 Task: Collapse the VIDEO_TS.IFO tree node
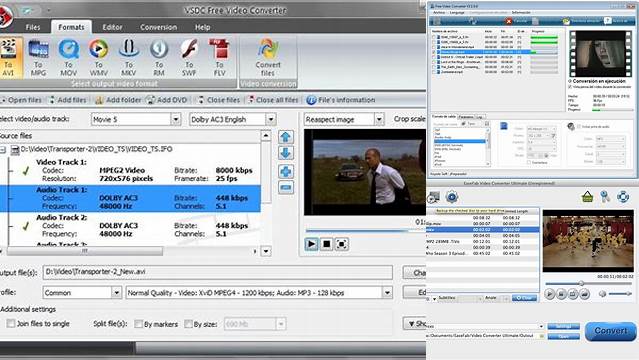tap(2, 150)
